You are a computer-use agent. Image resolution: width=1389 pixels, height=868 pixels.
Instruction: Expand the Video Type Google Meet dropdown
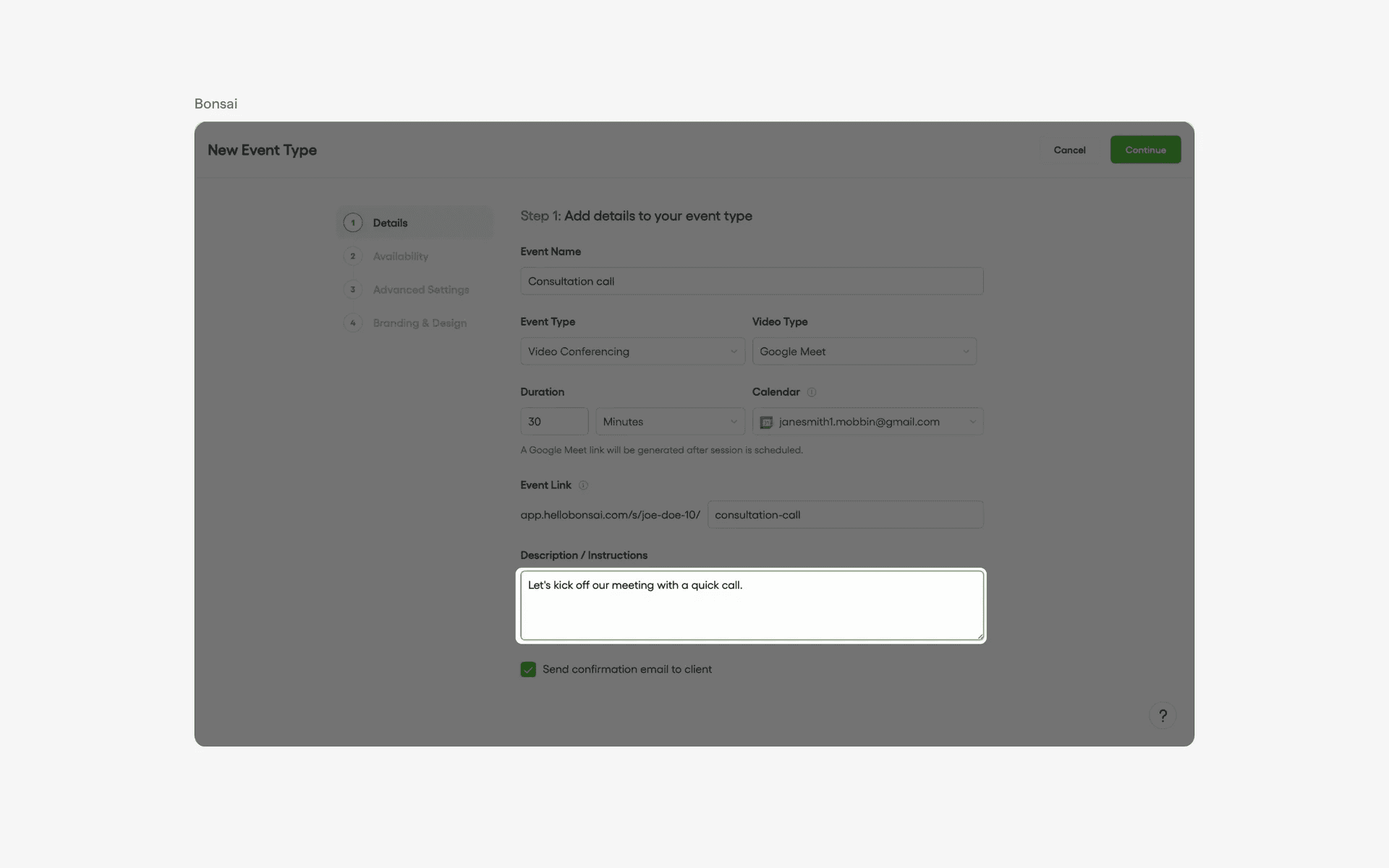click(864, 352)
